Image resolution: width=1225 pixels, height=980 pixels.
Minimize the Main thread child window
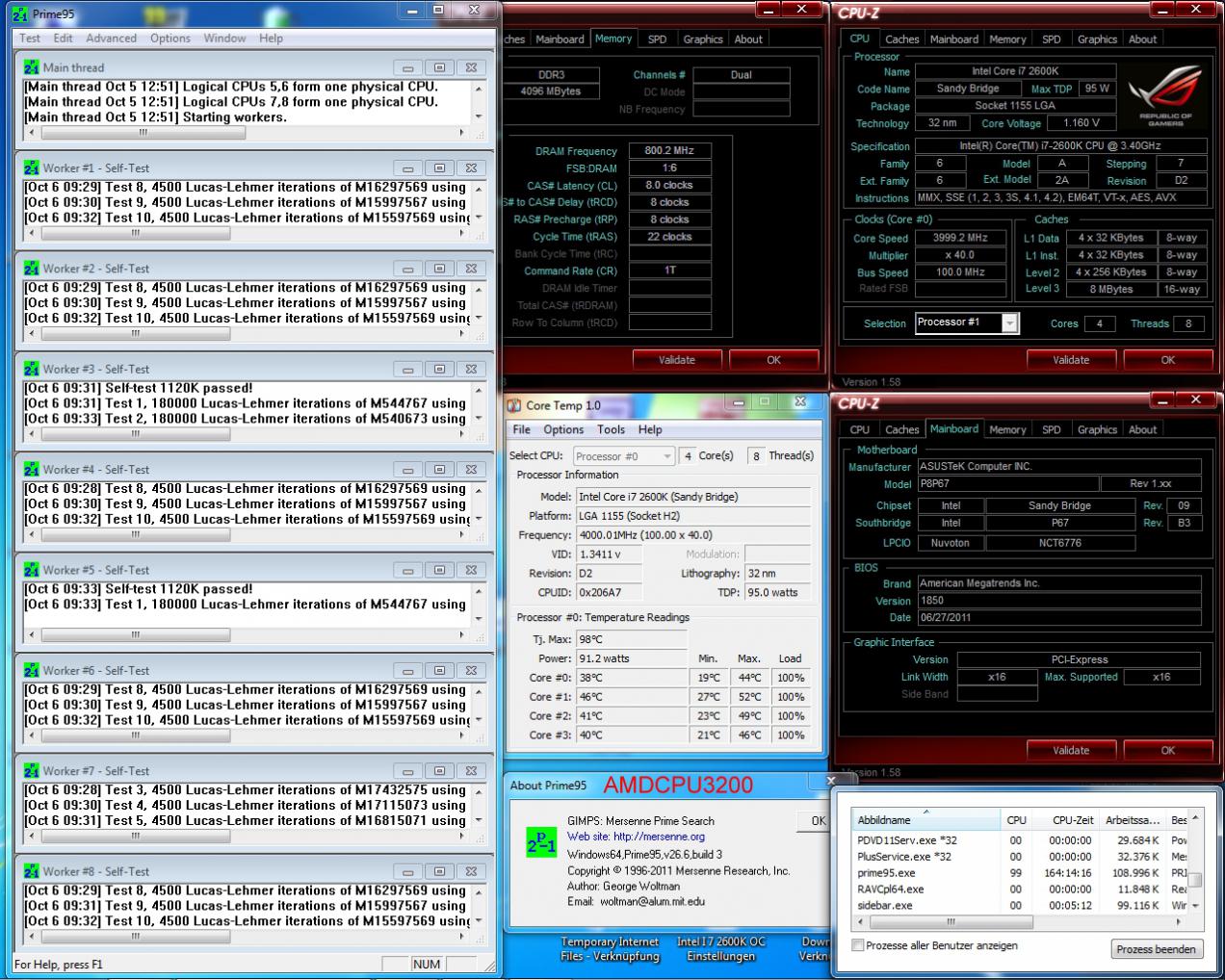408,67
